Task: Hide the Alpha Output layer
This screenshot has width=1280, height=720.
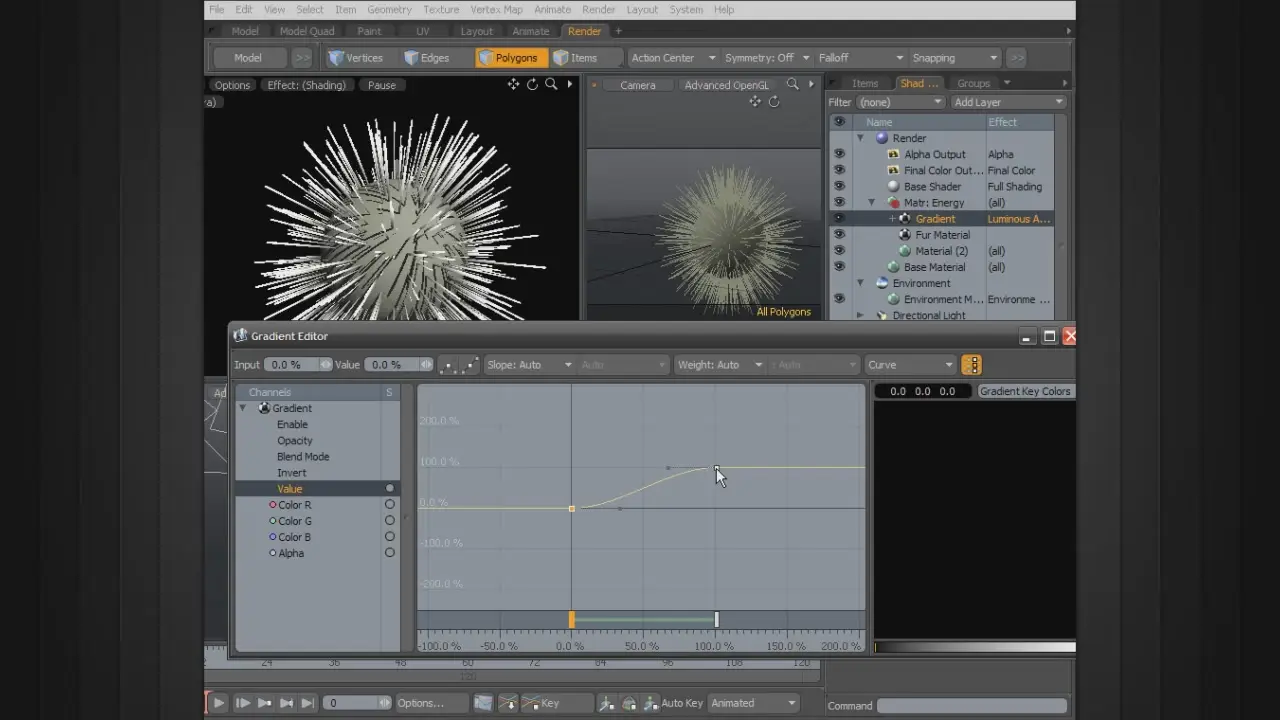Action: [x=839, y=155]
